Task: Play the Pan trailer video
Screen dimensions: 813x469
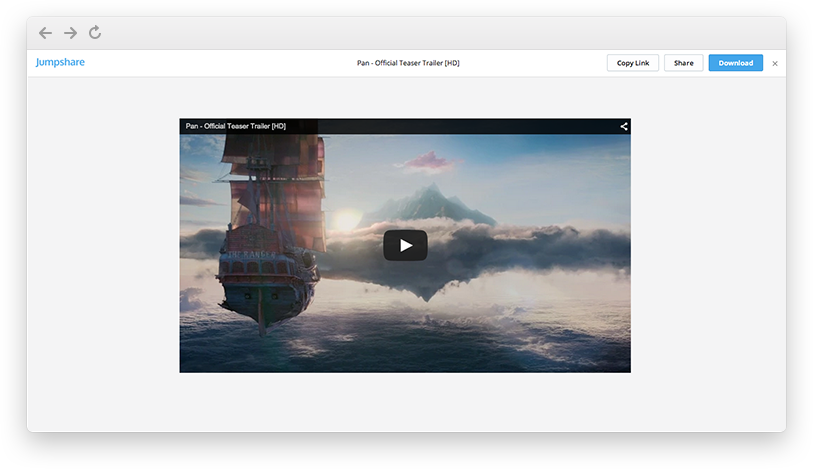Action: (405, 245)
